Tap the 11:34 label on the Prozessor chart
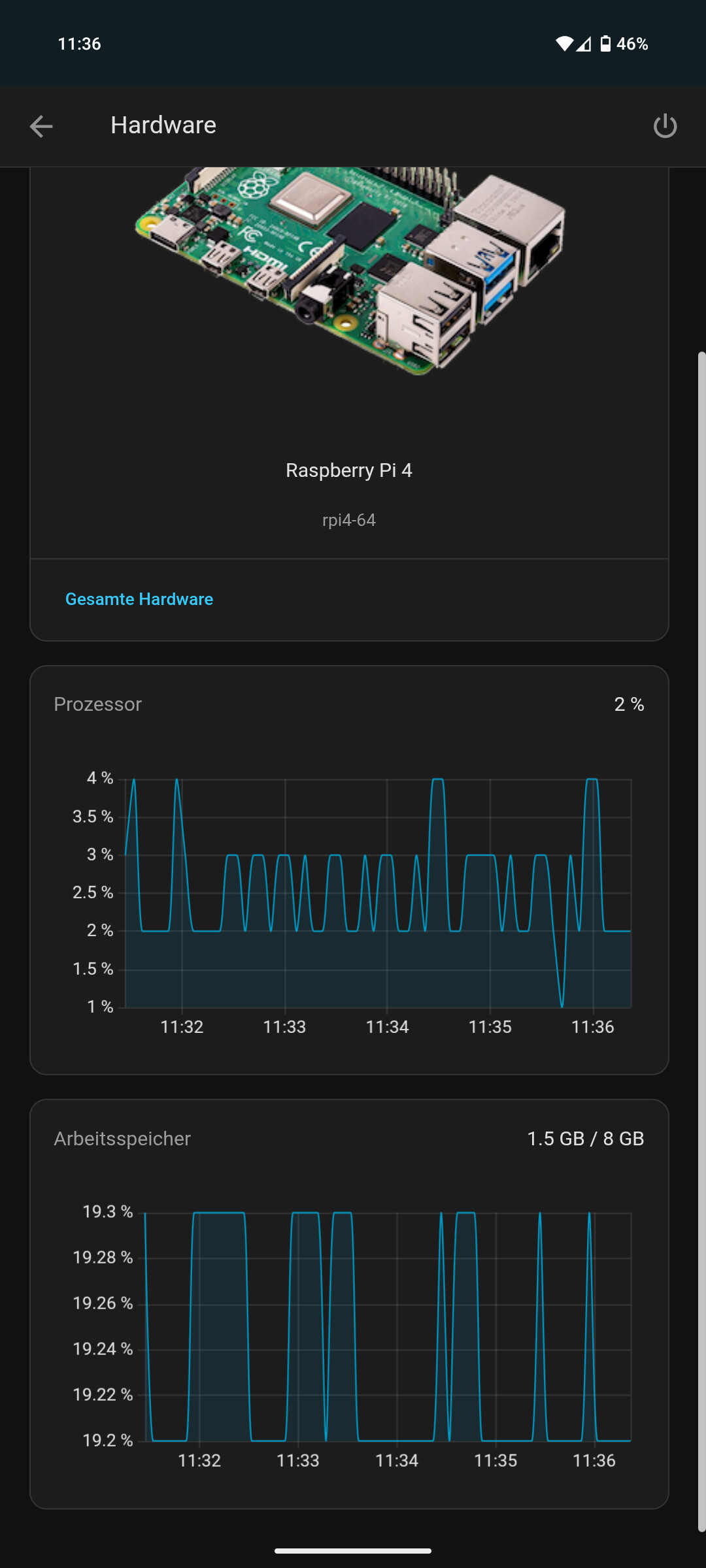 387,1027
